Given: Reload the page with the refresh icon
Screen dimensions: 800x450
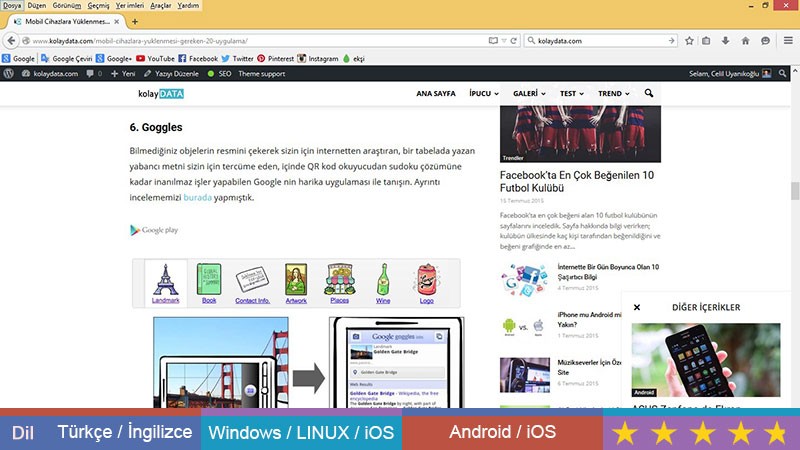Looking at the screenshot, I should [x=514, y=41].
